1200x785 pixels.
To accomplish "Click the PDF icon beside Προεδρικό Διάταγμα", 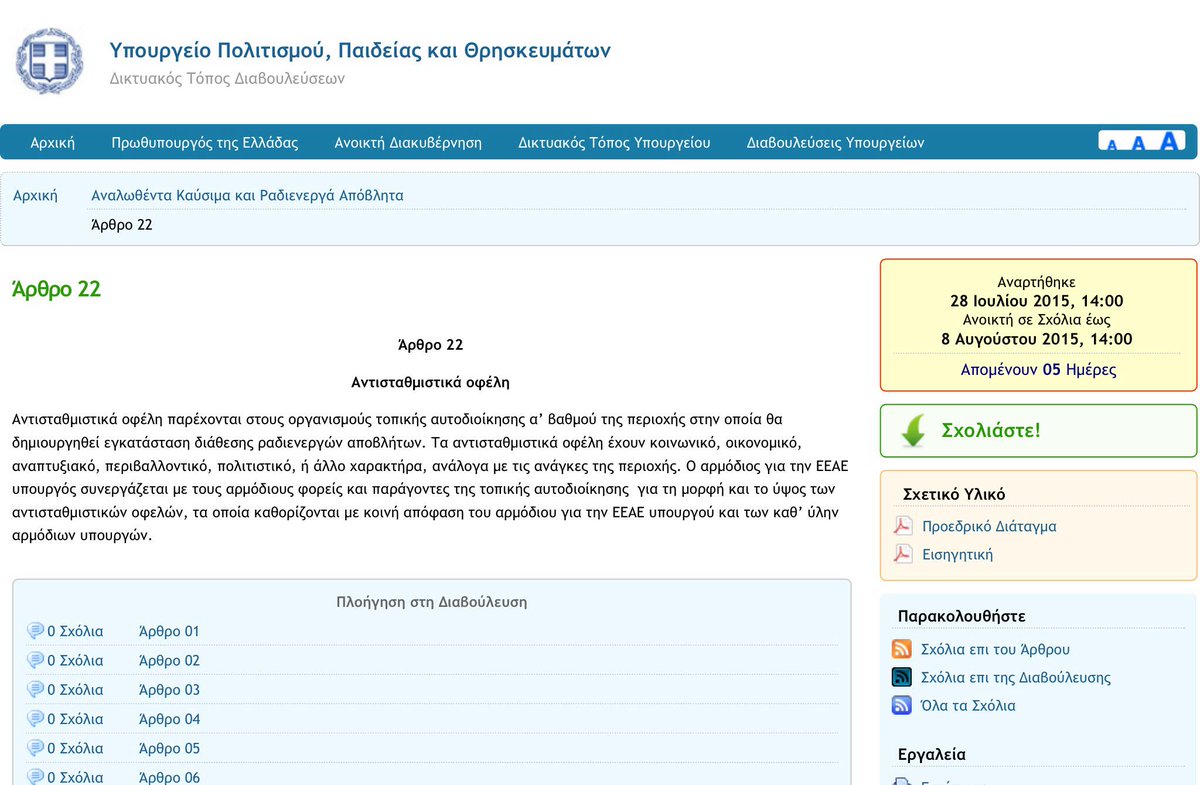I will (x=902, y=526).
